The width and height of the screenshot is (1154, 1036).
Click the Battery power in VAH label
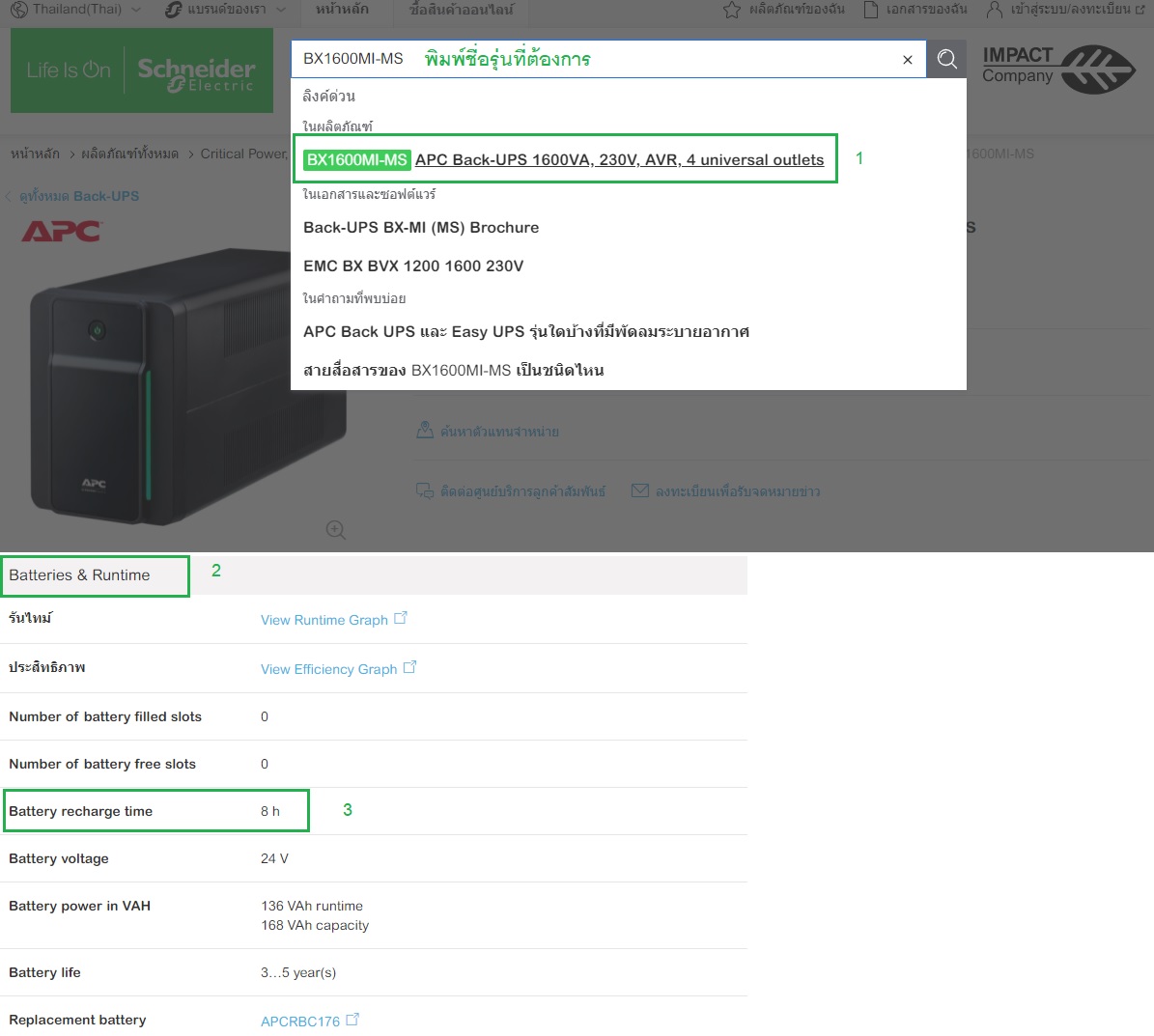79,906
